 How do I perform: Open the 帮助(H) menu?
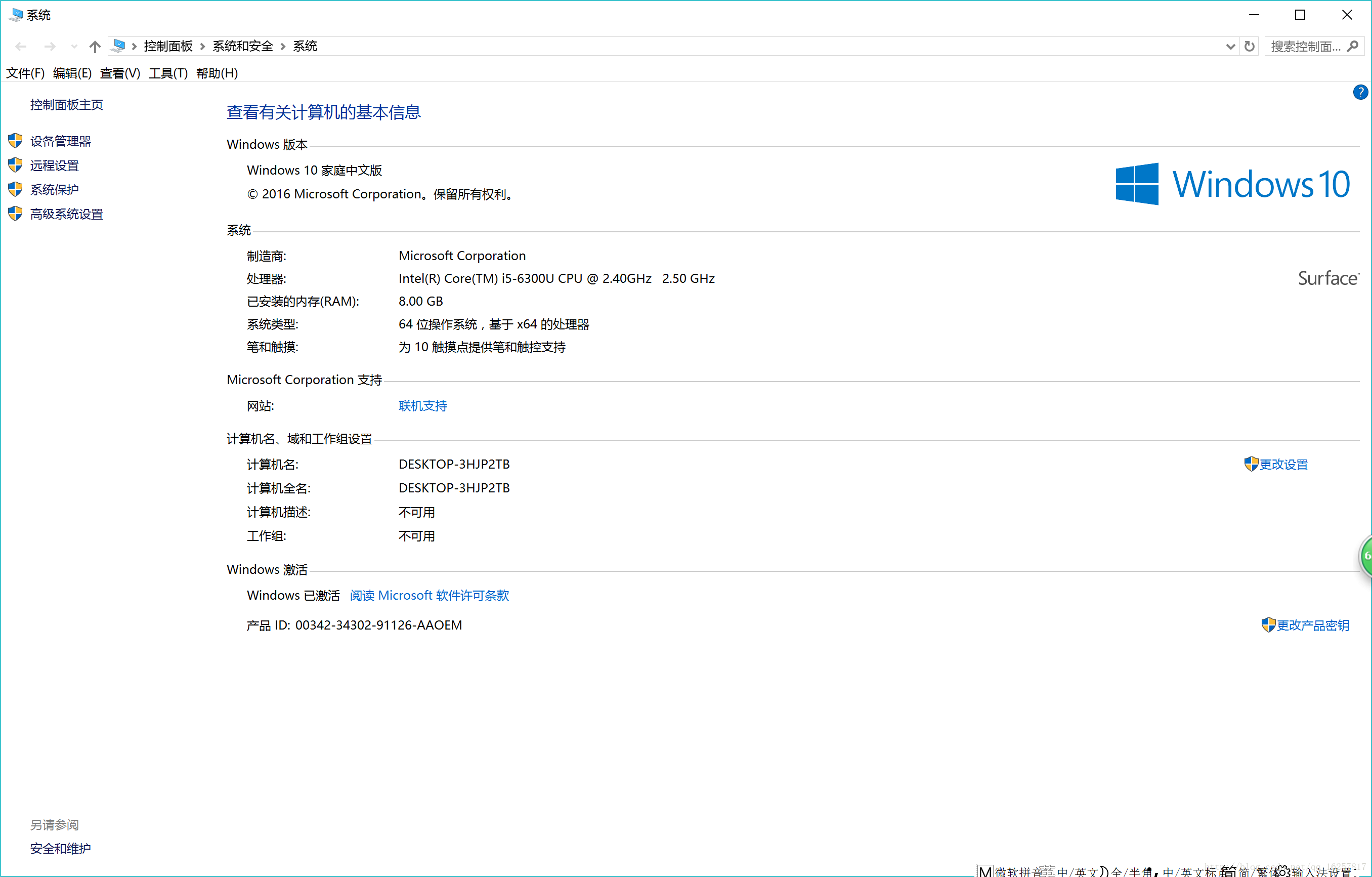pyautogui.click(x=217, y=73)
